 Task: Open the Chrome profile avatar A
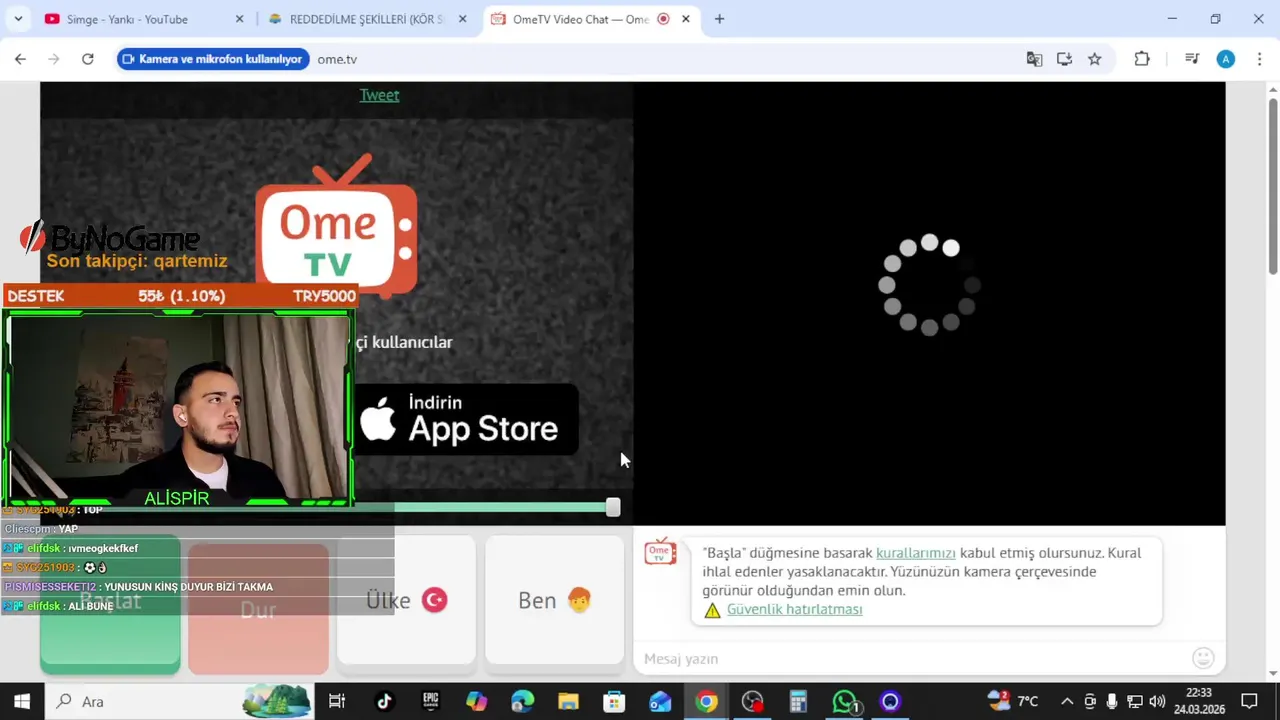tap(1226, 59)
